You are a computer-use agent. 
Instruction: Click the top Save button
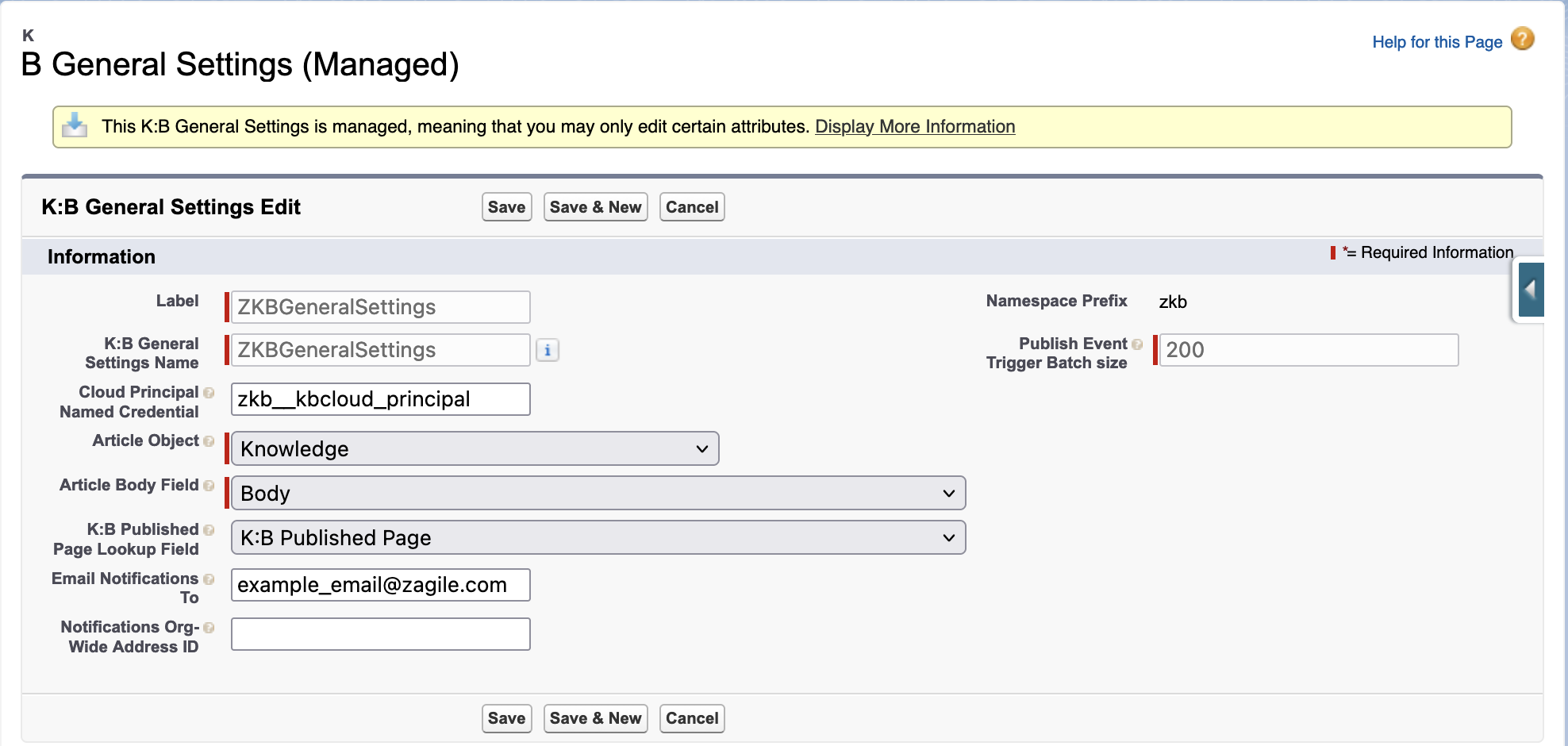[506, 207]
